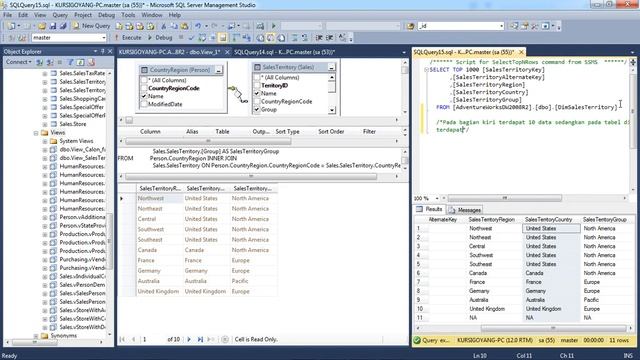Open the _id find combo box dropdown
Image resolution: width=640 pixels, height=360 pixels.
(501, 26)
